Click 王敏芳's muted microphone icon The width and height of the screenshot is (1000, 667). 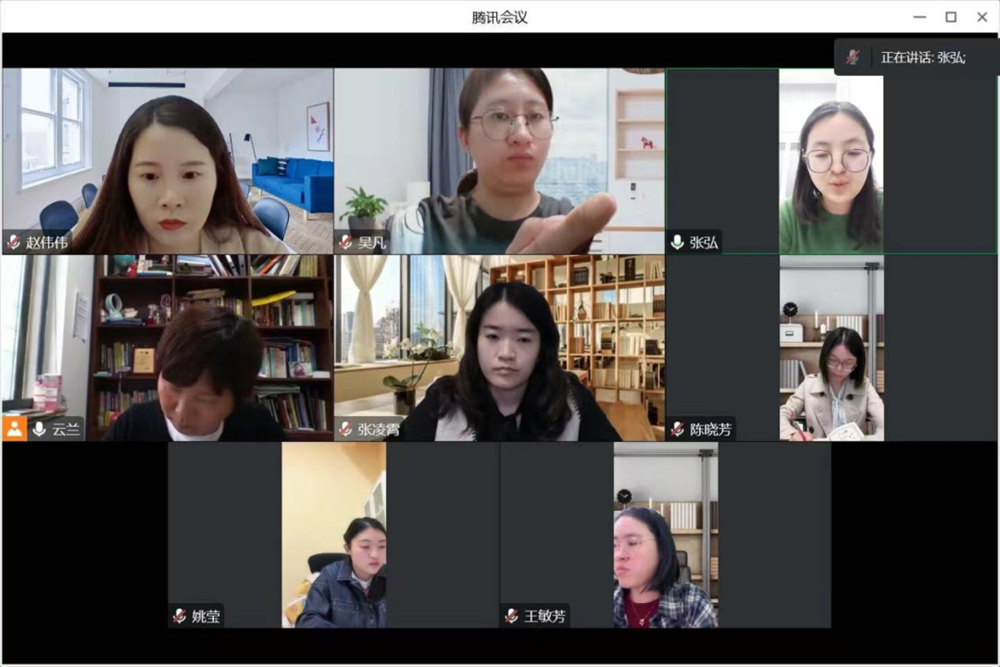click(511, 616)
